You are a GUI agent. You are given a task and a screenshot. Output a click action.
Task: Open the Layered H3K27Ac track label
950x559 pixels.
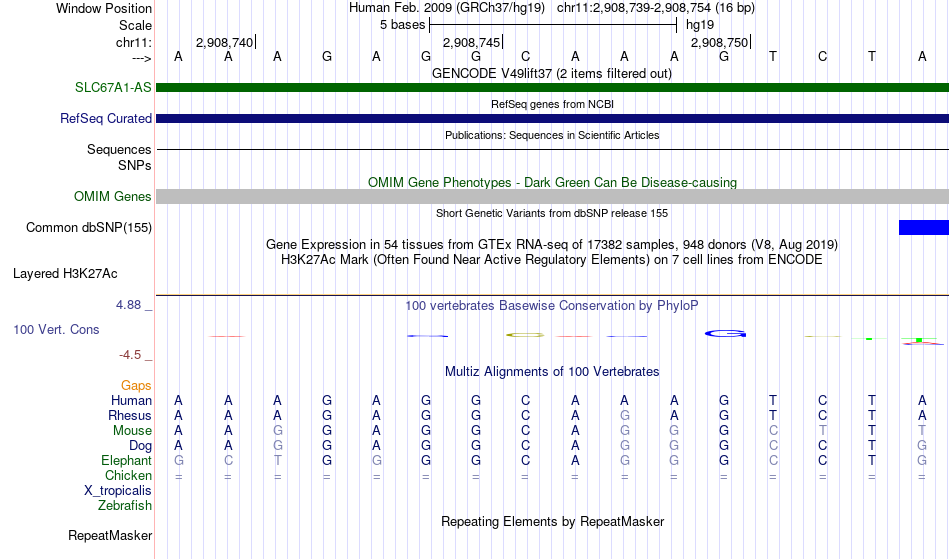65,274
